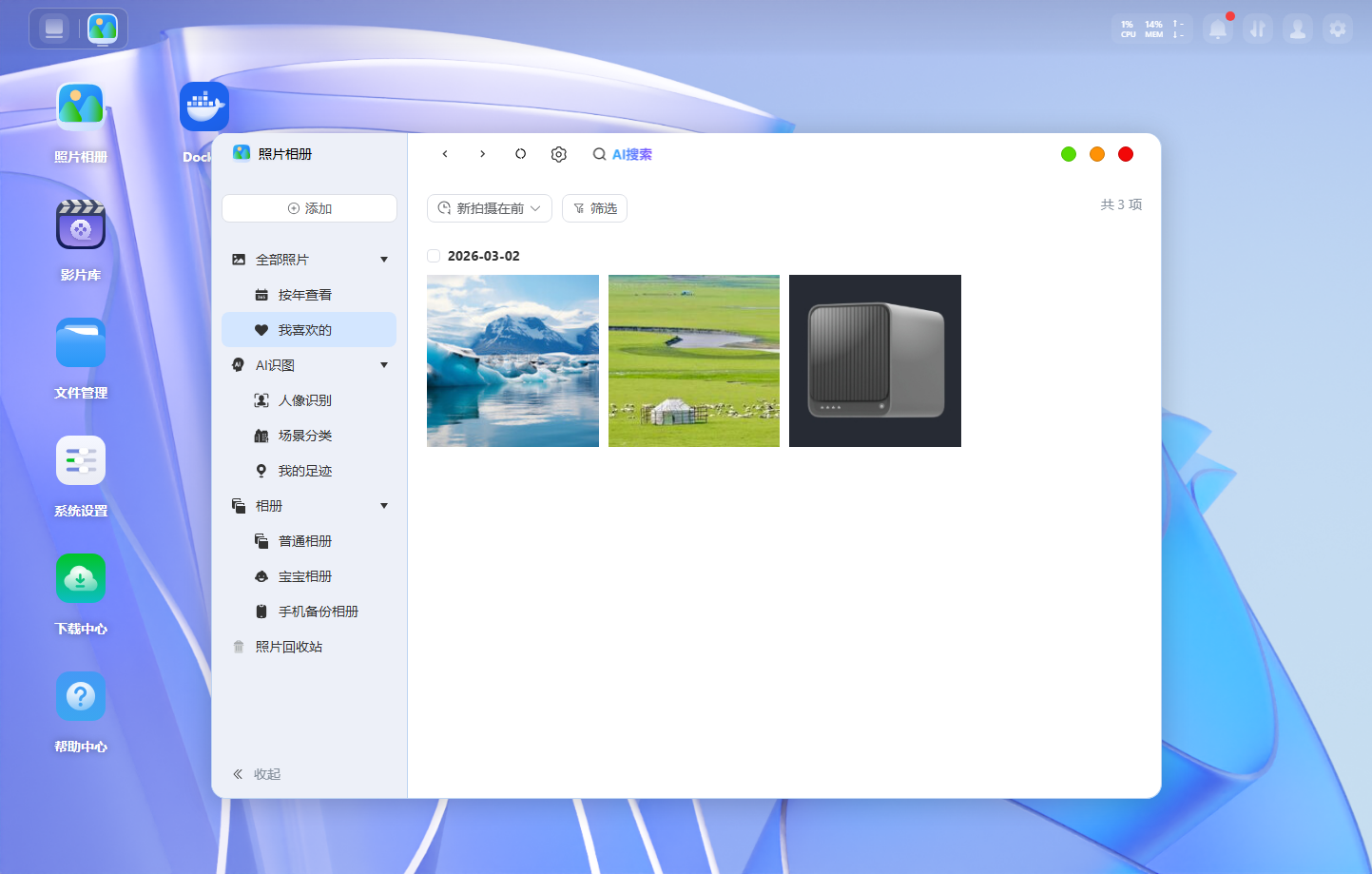Open the 帮助中心 desktop icon
This screenshot has width=1372, height=874.
(x=81, y=696)
